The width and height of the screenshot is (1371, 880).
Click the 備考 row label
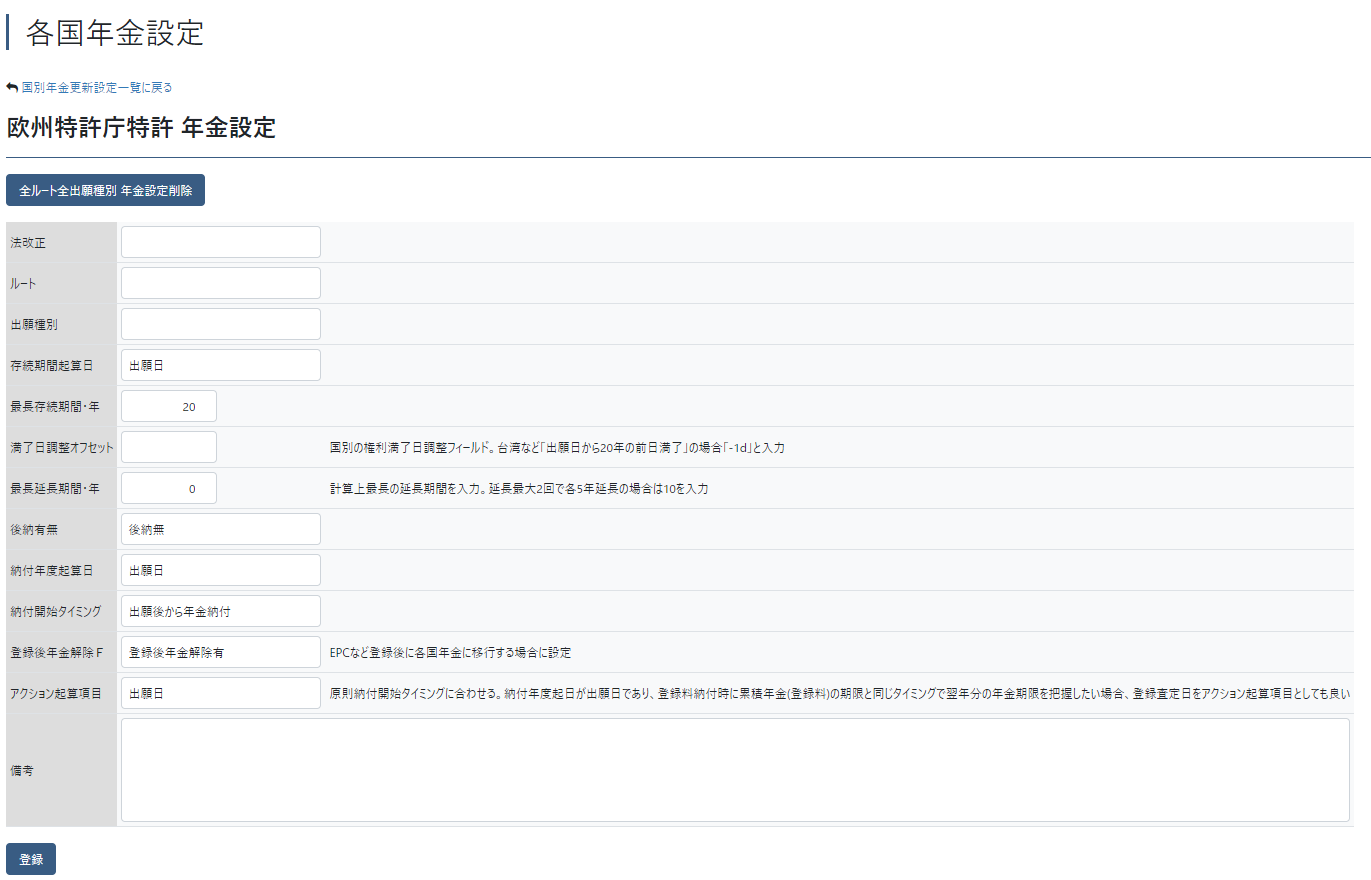coord(22,771)
